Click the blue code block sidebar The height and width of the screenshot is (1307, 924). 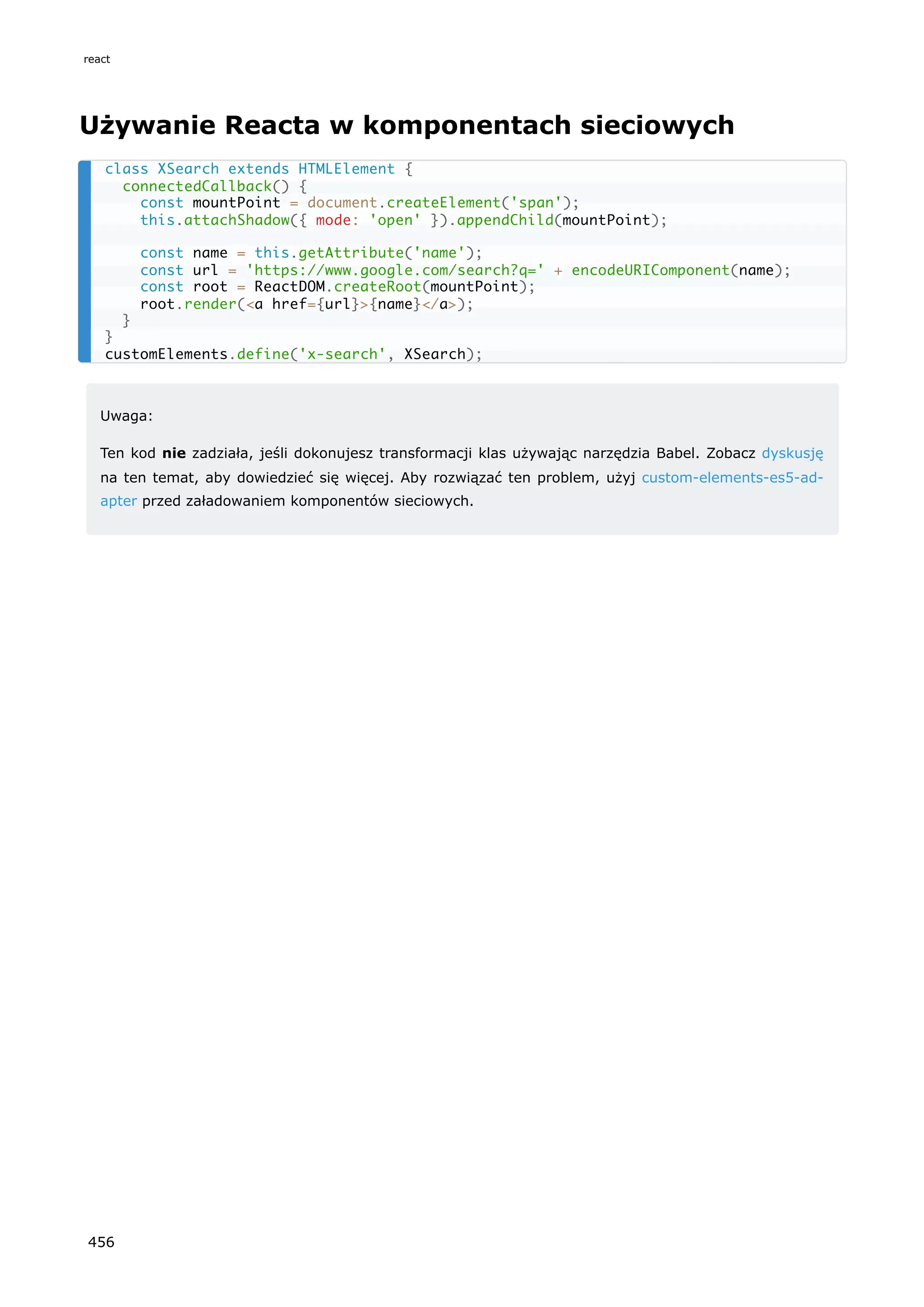pos(85,261)
